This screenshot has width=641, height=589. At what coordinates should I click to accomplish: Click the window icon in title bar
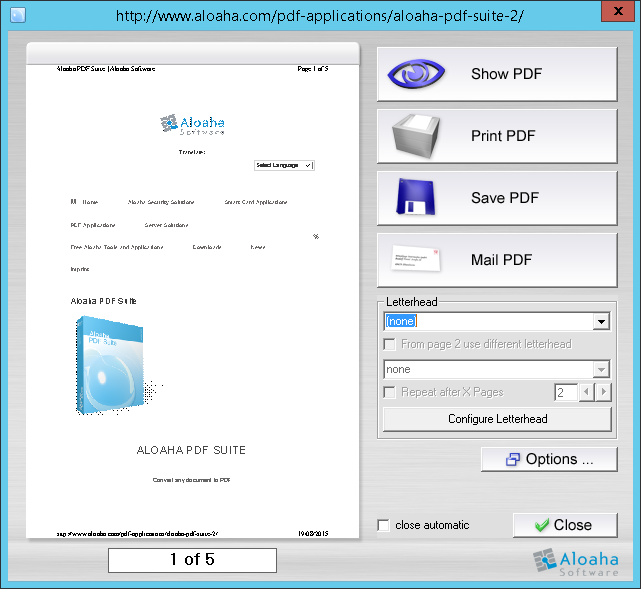[x=18, y=16]
